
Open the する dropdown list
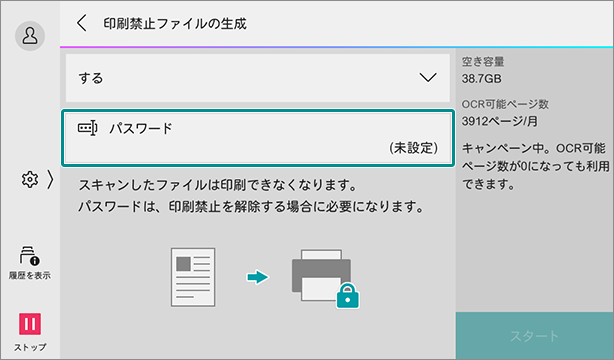click(x=258, y=78)
